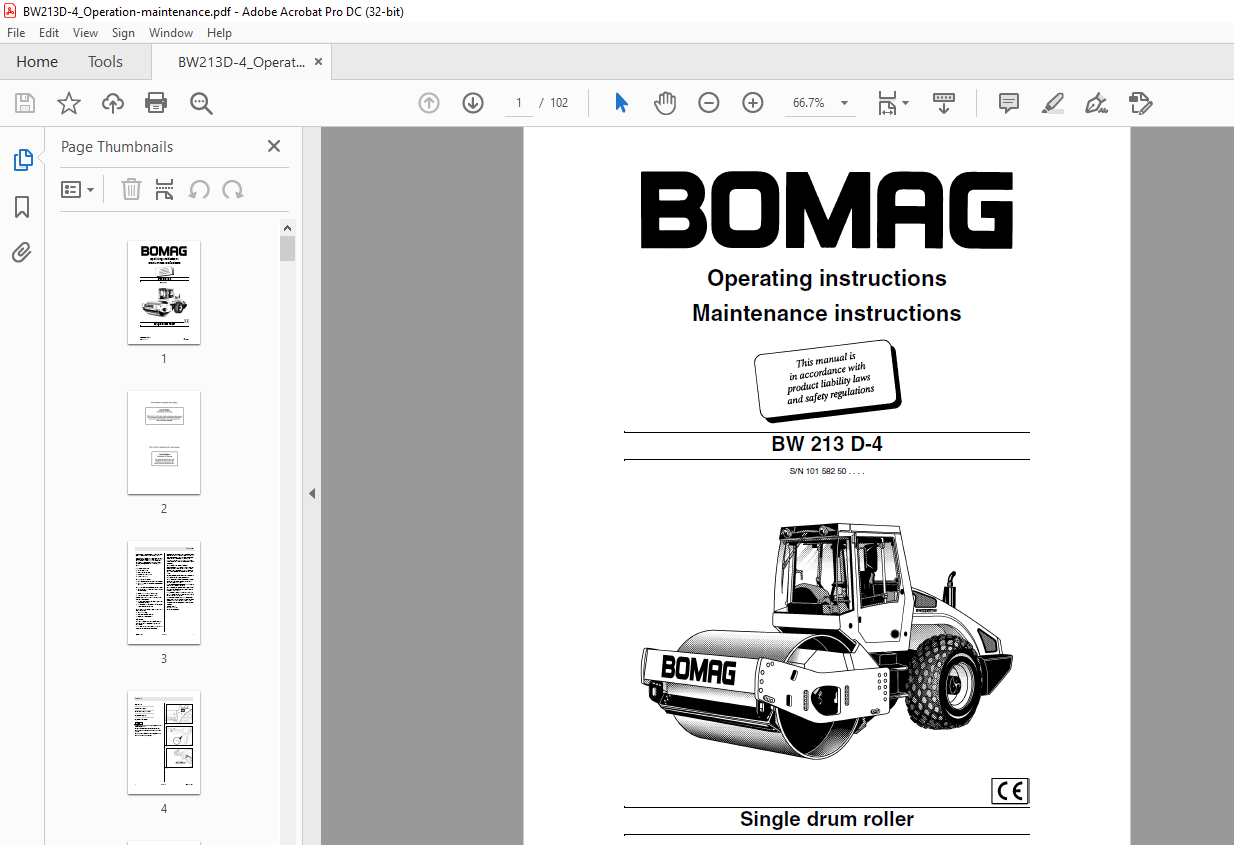The width and height of the screenshot is (1234, 845).
Task: Switch to the Home tab
Action: [37, 62]
